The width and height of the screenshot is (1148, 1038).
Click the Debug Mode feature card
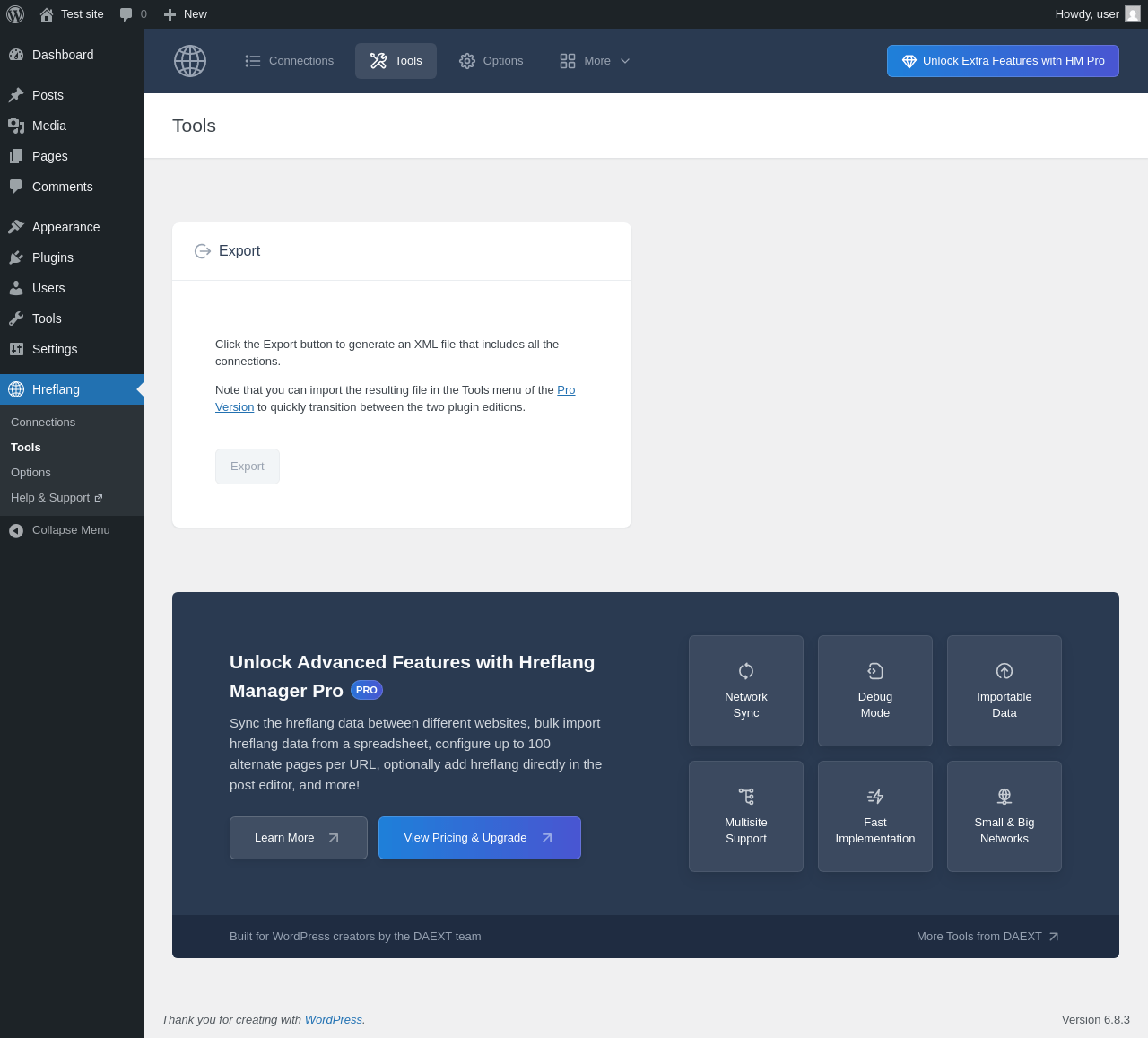(x=875, y=691)
